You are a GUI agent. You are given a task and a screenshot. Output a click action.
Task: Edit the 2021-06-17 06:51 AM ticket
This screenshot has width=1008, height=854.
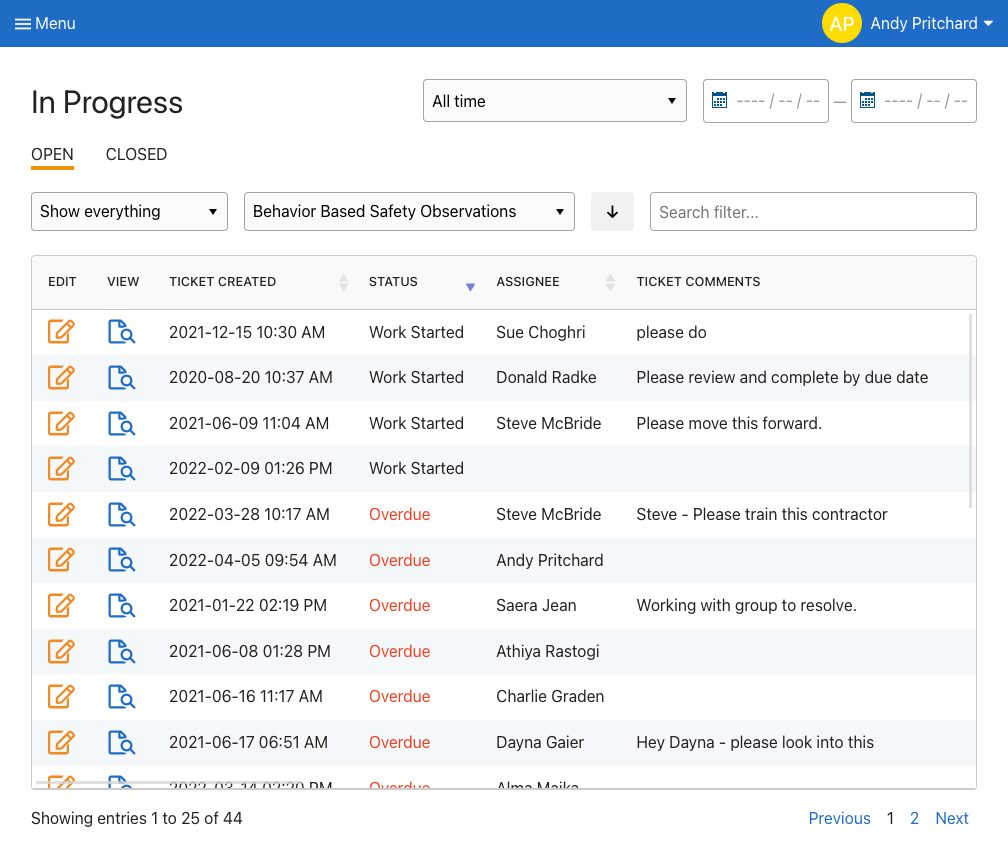point(61,742)
